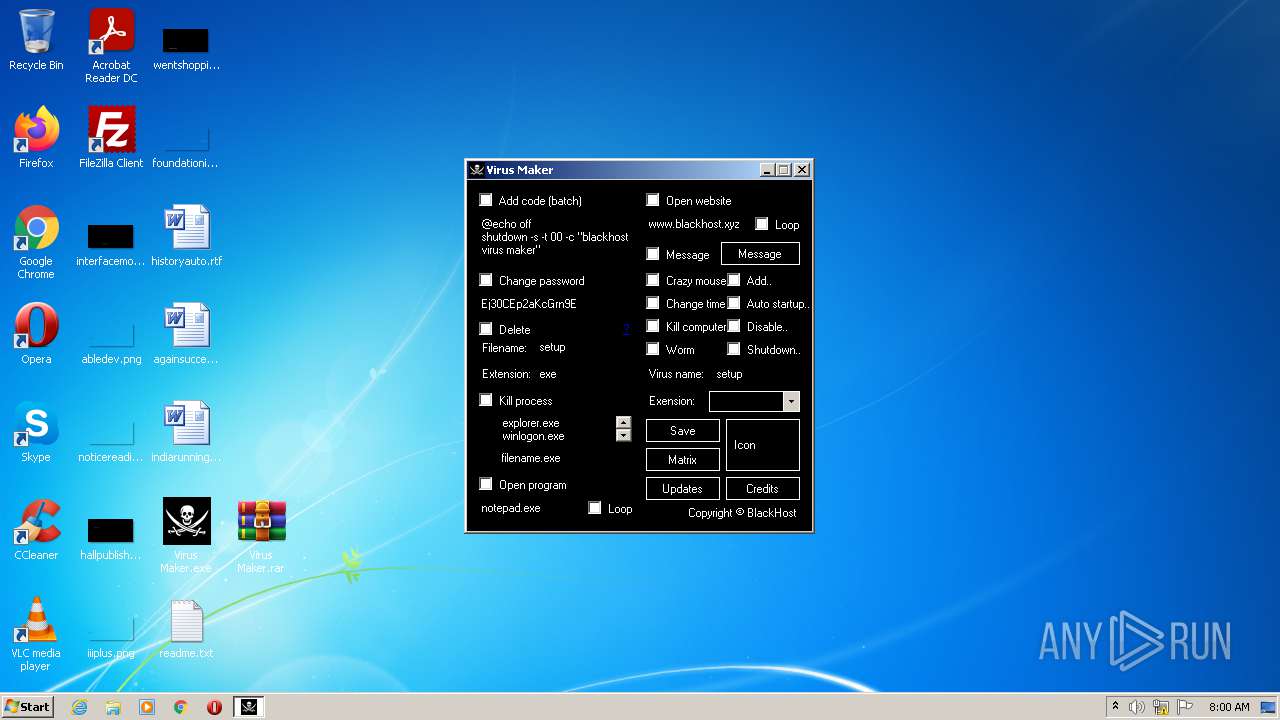This screenshot has height=720, width=1280.
Task: Click the Virus Maker taskbar button
Action: point(249,707)
